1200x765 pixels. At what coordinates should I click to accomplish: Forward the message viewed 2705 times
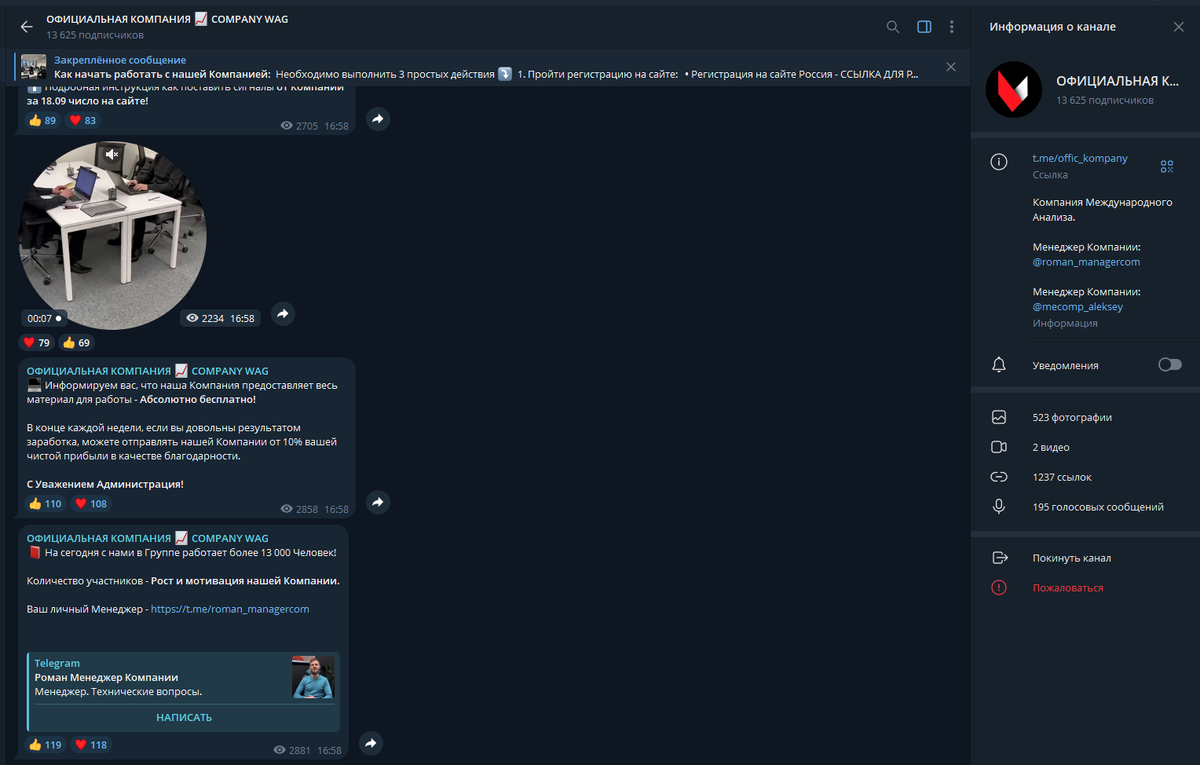point(377,119)
